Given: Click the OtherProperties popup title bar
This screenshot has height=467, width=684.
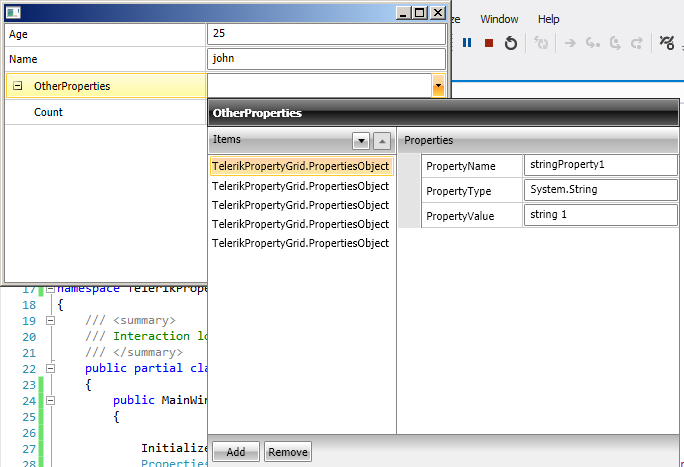Looking at the screenshot, I should click(x=443, y=113).
